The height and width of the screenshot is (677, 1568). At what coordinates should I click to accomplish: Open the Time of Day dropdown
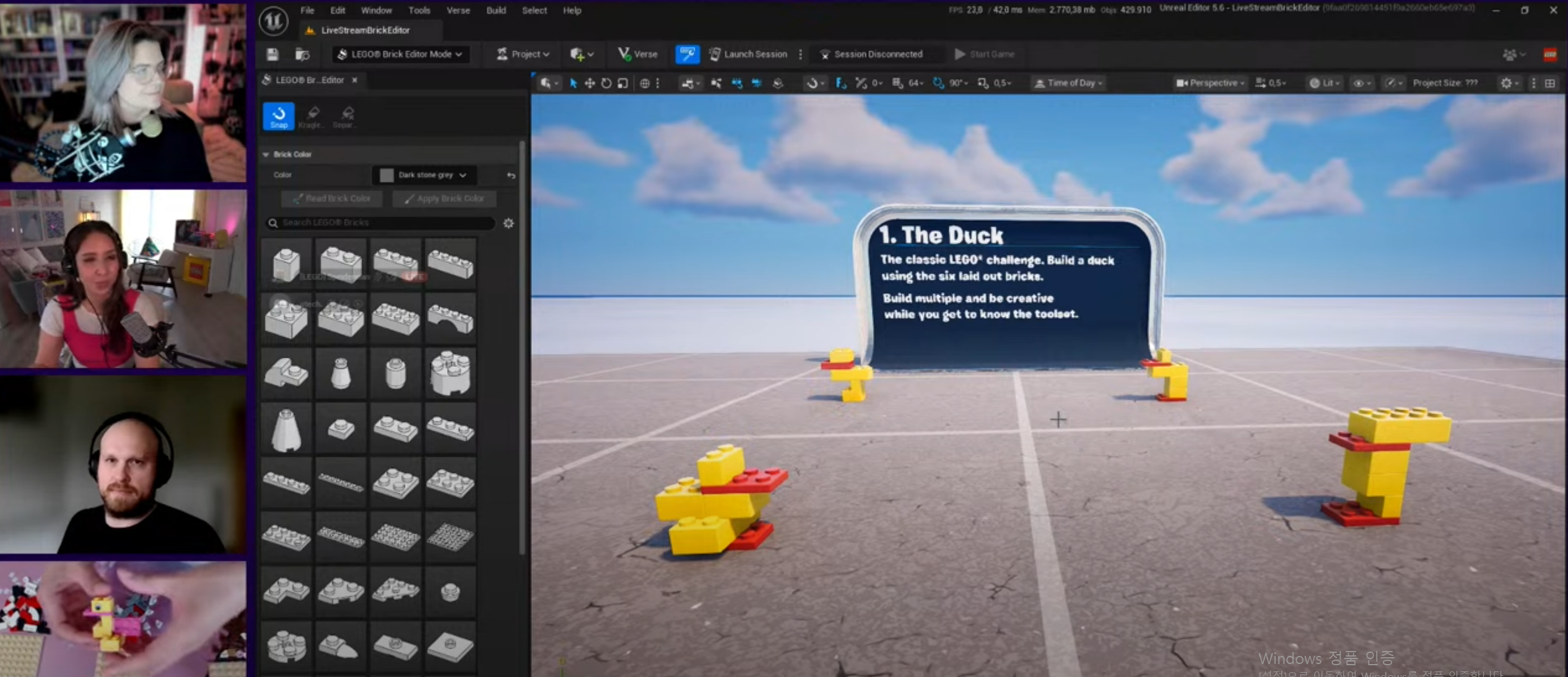click(x=1068, y=83)
